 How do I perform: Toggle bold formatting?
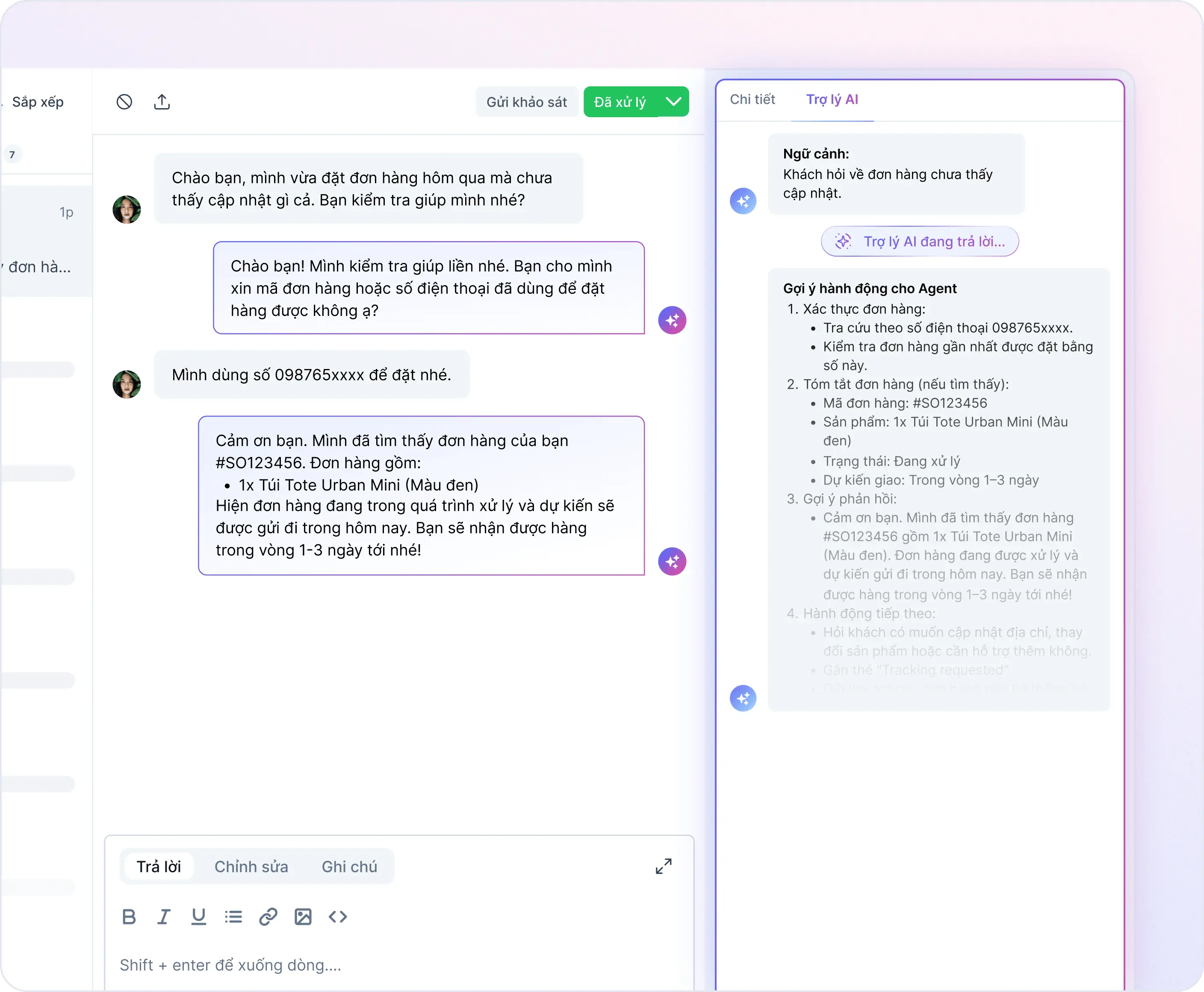(x=129, y=917)
